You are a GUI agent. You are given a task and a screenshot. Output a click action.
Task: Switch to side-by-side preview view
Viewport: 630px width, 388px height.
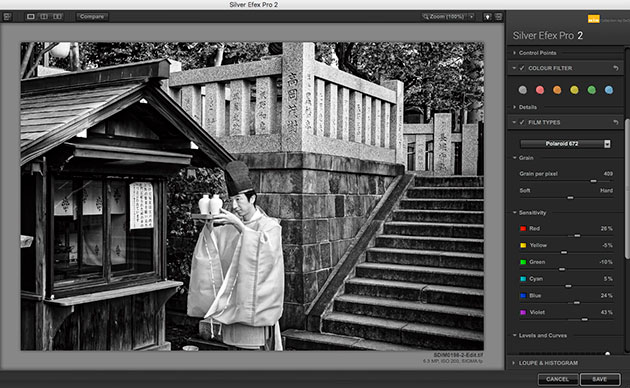click(x=57, y=16)
